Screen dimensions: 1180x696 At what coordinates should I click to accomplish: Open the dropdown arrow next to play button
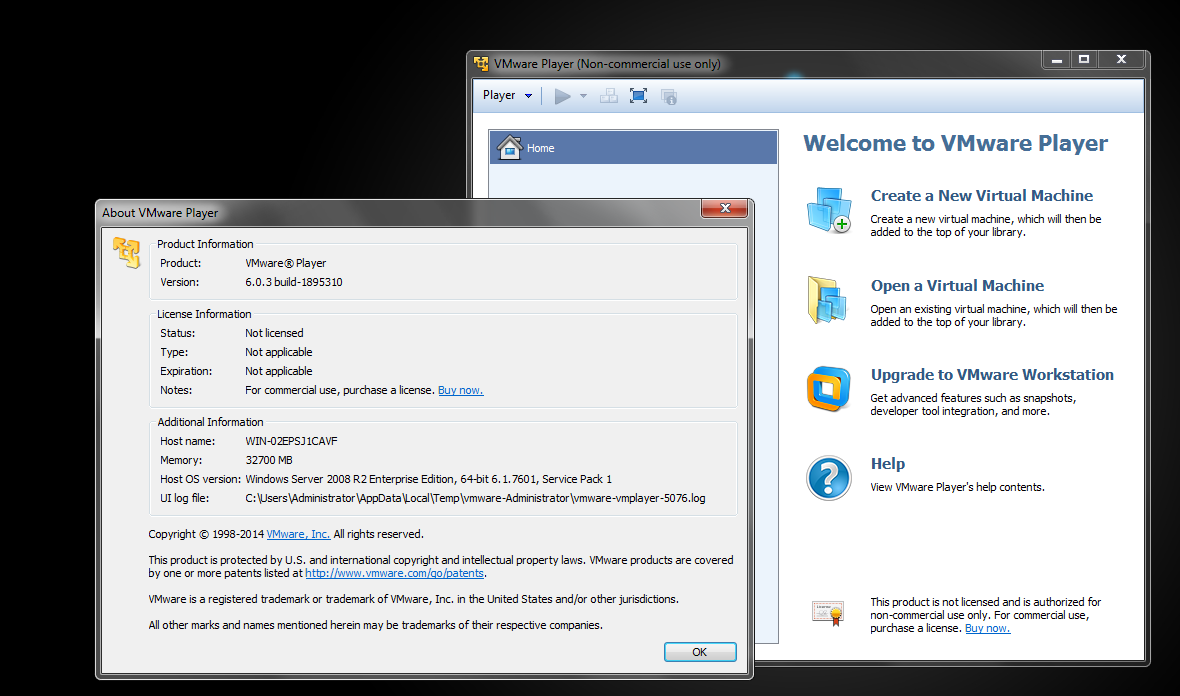click(583, 96)
